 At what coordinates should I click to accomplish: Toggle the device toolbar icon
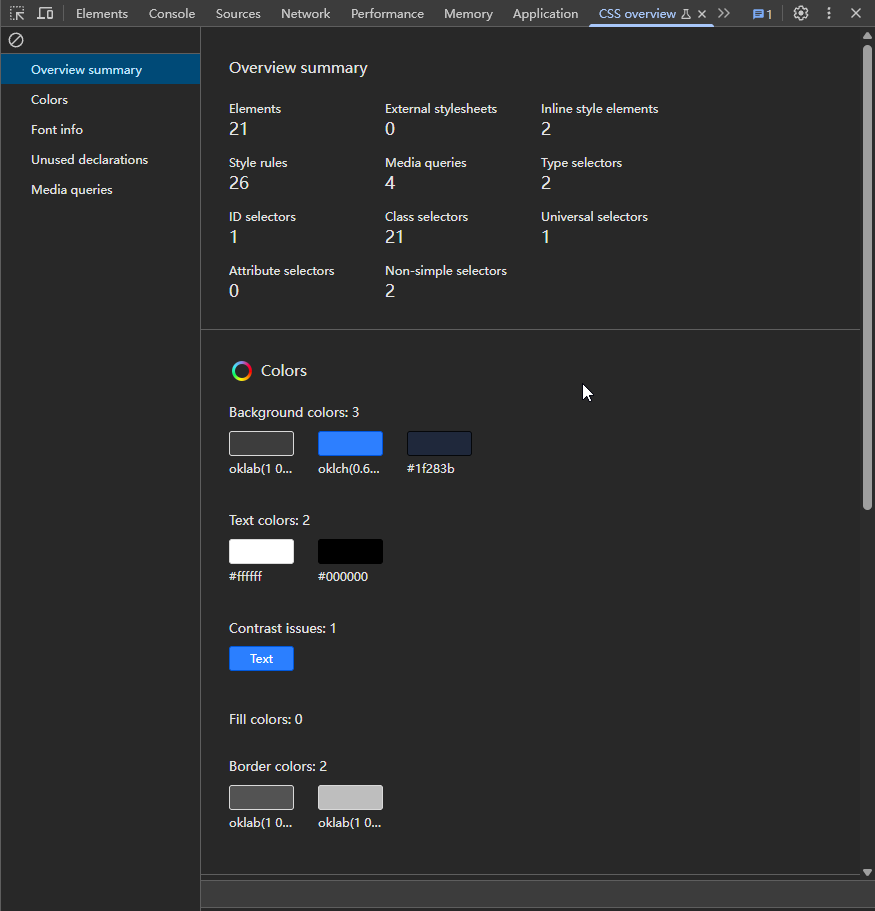click(45, 14)
